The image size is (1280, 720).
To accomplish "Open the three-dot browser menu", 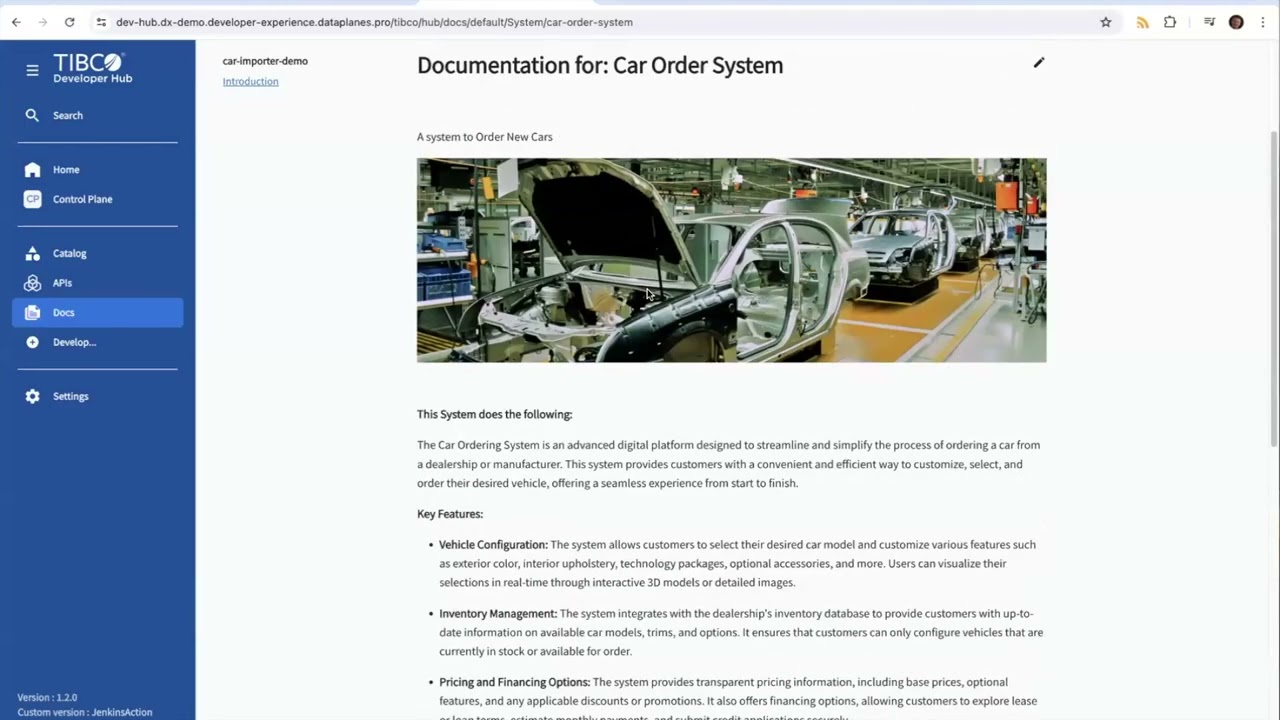I will [1263, 22].
